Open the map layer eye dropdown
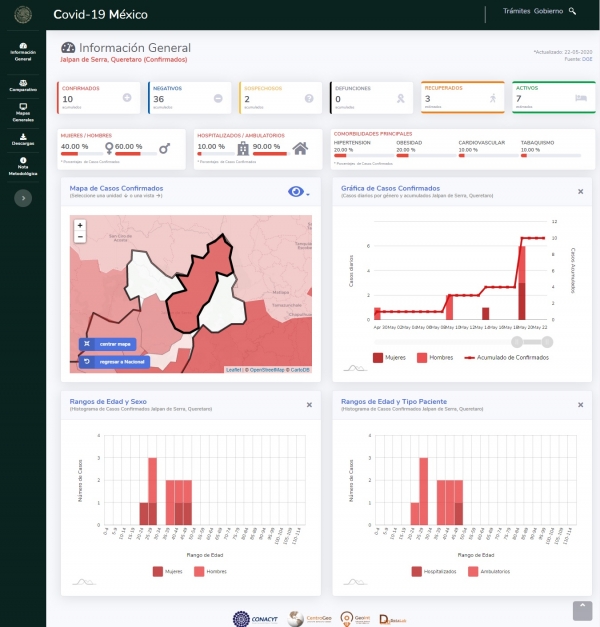 click(298, 192)
